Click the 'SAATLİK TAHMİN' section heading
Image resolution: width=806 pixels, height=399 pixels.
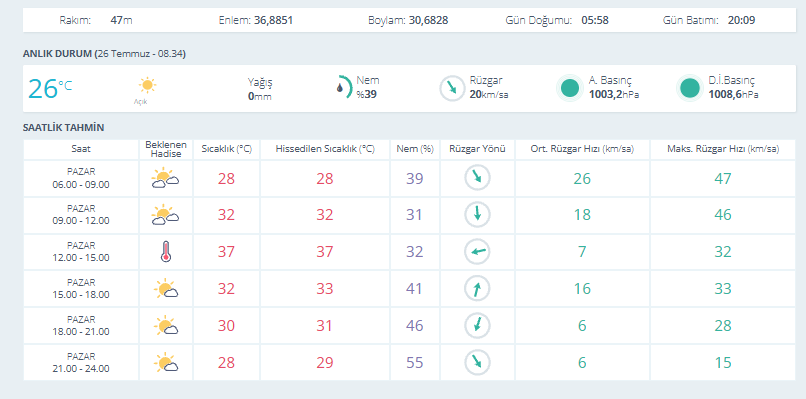[63, 128]
